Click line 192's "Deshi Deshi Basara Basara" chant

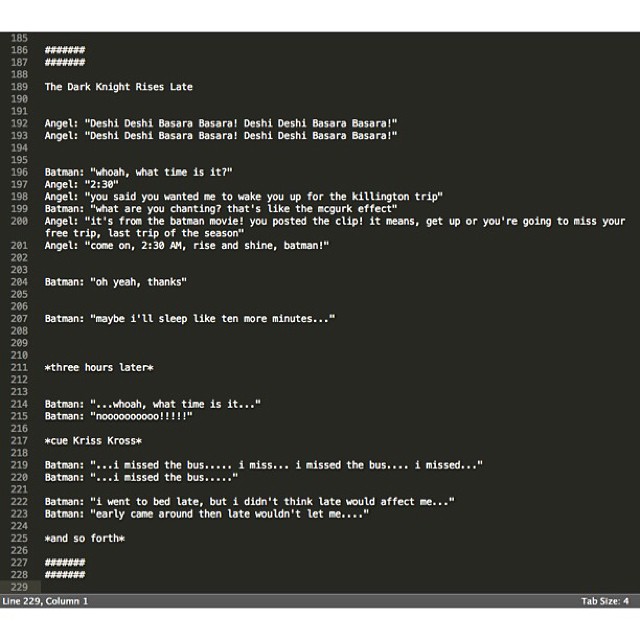pyautogui.click(x=220, y=123)
